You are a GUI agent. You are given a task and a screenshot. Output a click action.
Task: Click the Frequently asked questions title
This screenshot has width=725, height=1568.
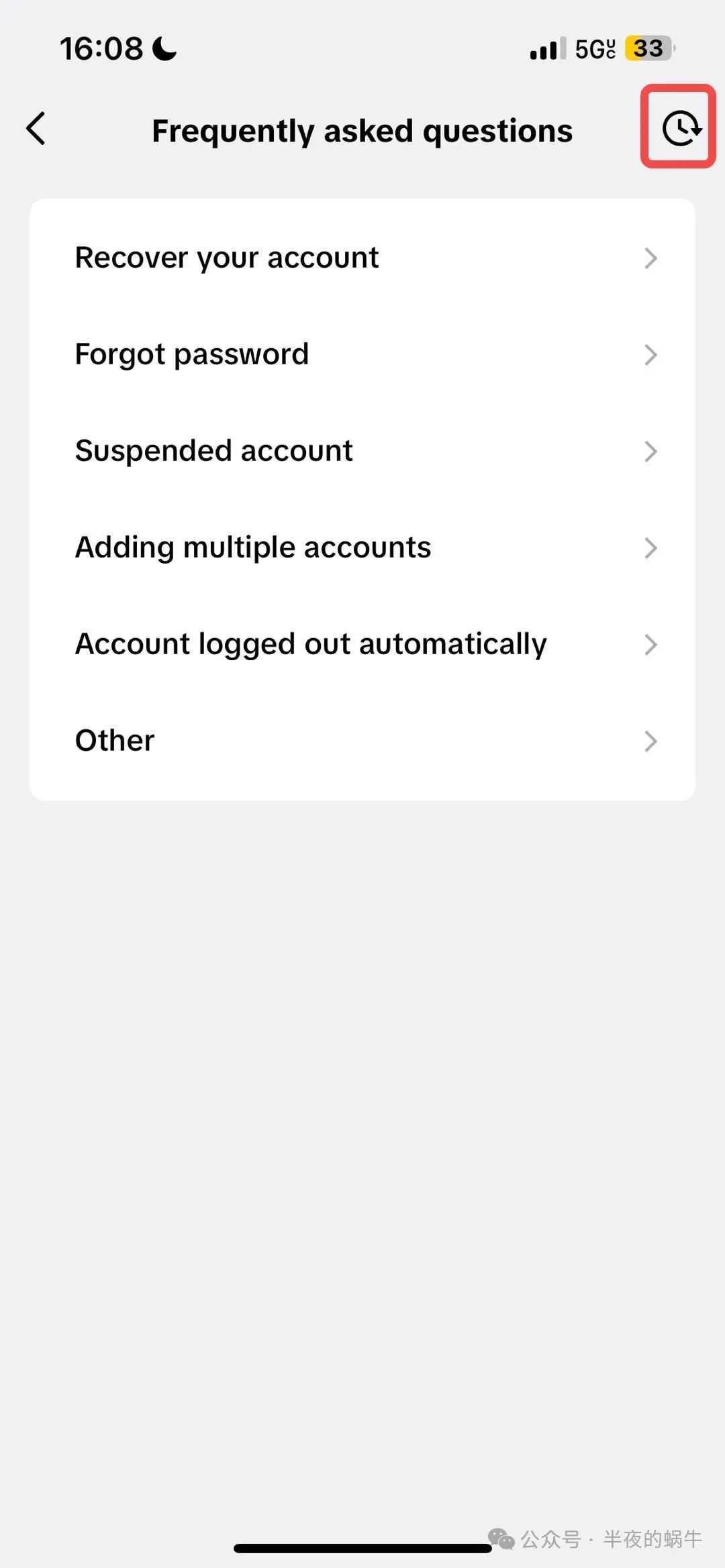(x=362, y=130)
